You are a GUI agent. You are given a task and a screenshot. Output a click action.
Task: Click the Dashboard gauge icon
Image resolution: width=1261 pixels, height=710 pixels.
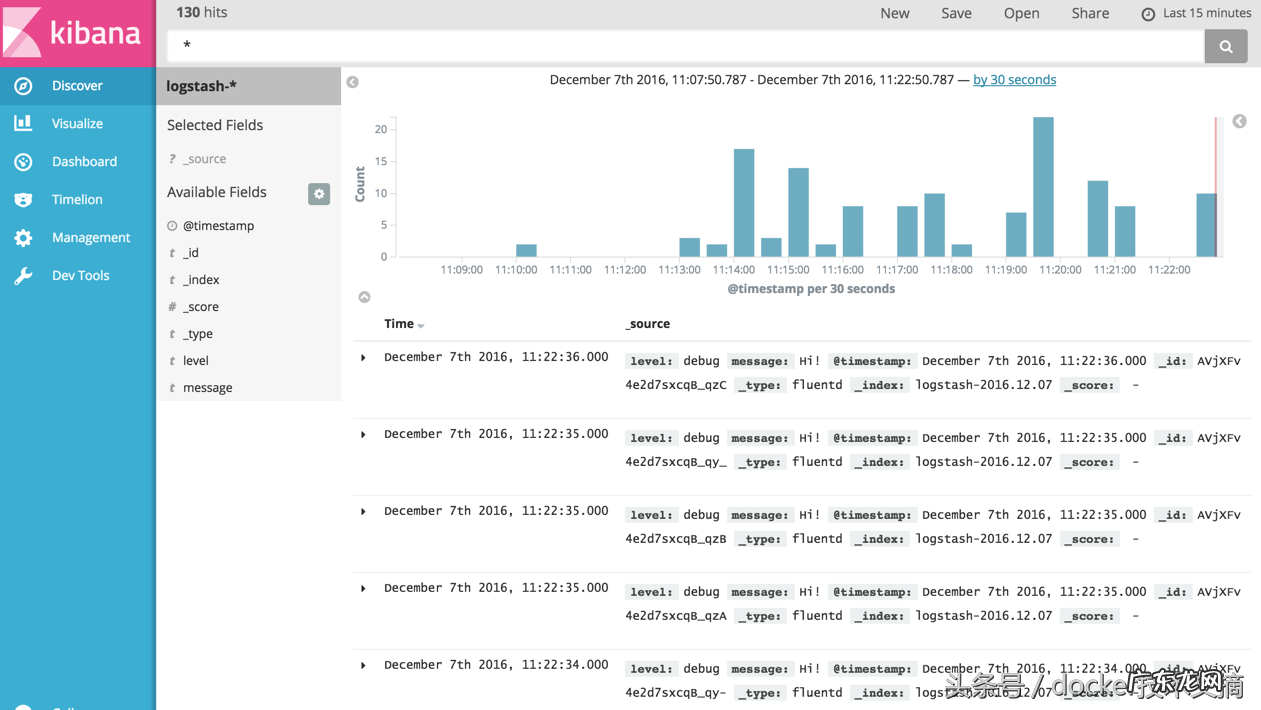point(23,161)
